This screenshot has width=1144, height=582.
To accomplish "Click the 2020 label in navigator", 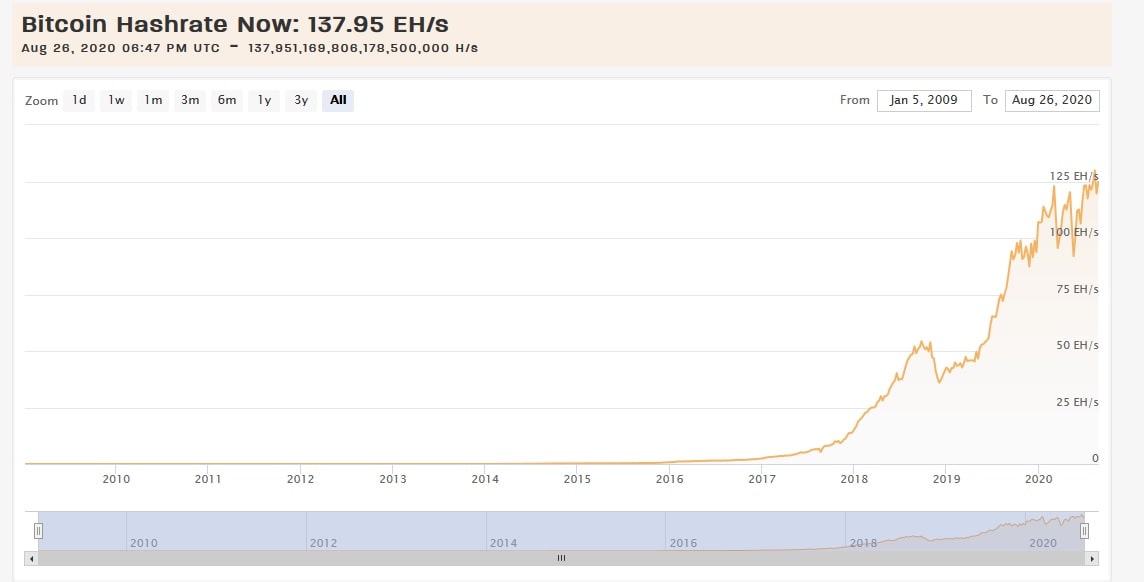I will click(x=1043, y=543).
